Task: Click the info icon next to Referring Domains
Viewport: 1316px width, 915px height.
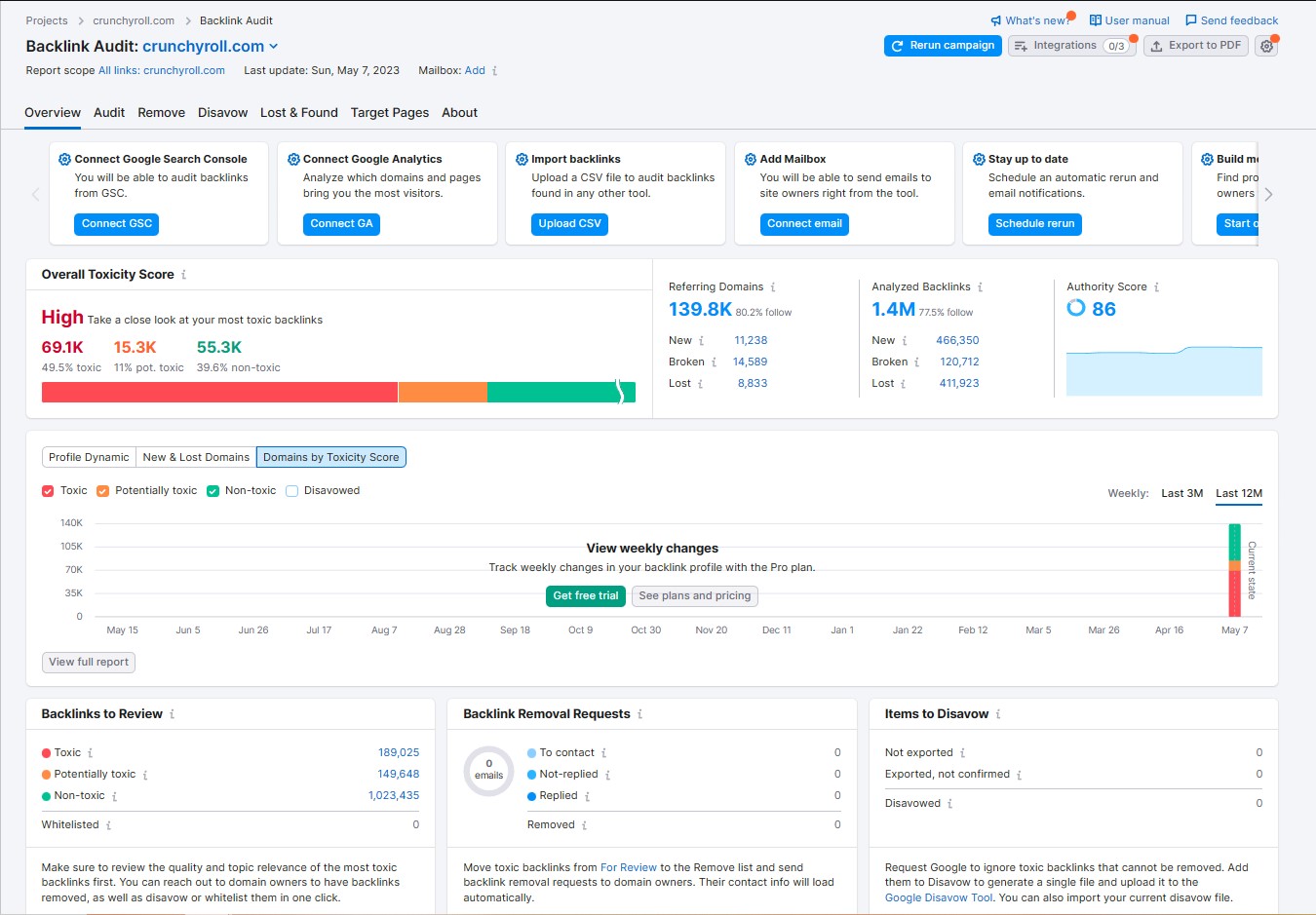Action: 773,287
